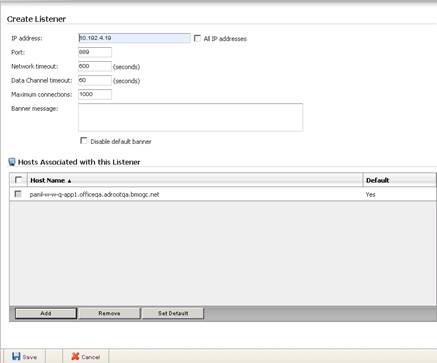
Task: Click the Data Channel timeout field
Action: click(x=95, y=80)
